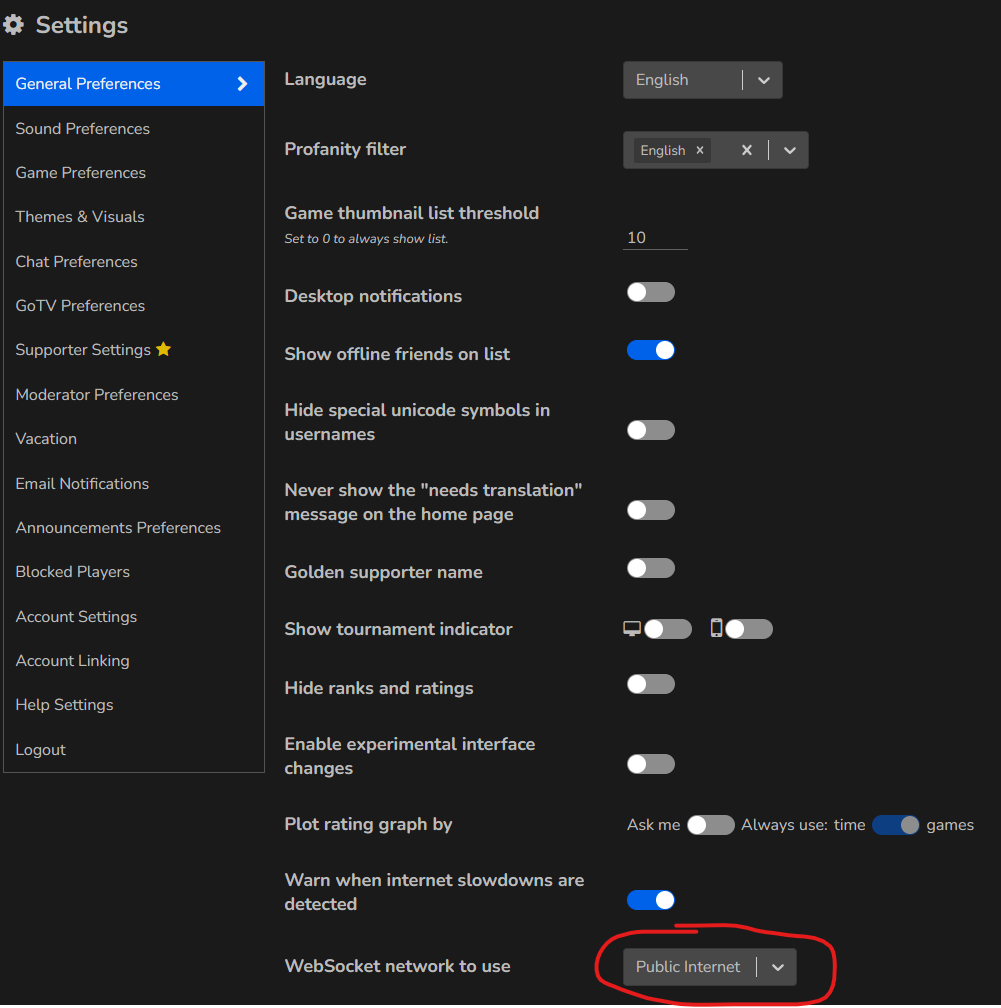This screenshot has height=1008, width=1001.
Task: Click Game thumbnail list threshold field
Action: [x=655, y=238]
